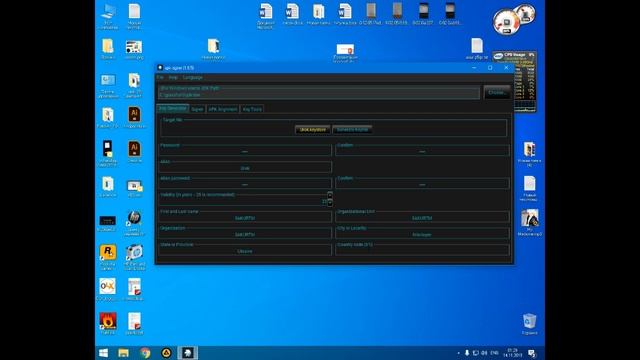Select the apk-signer taskbar button
Viewport: 640px width, 360px height.
tap(188, 353)
